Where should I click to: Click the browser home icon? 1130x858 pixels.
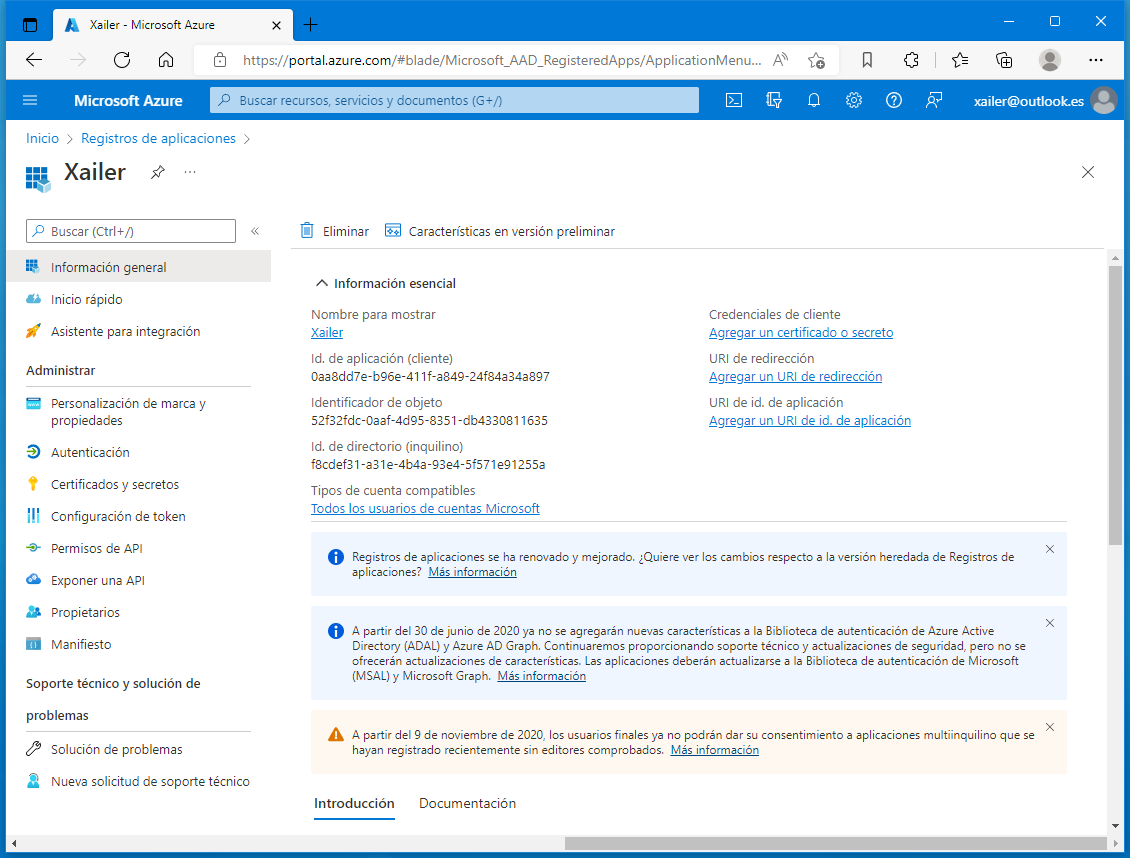[166, 60]
